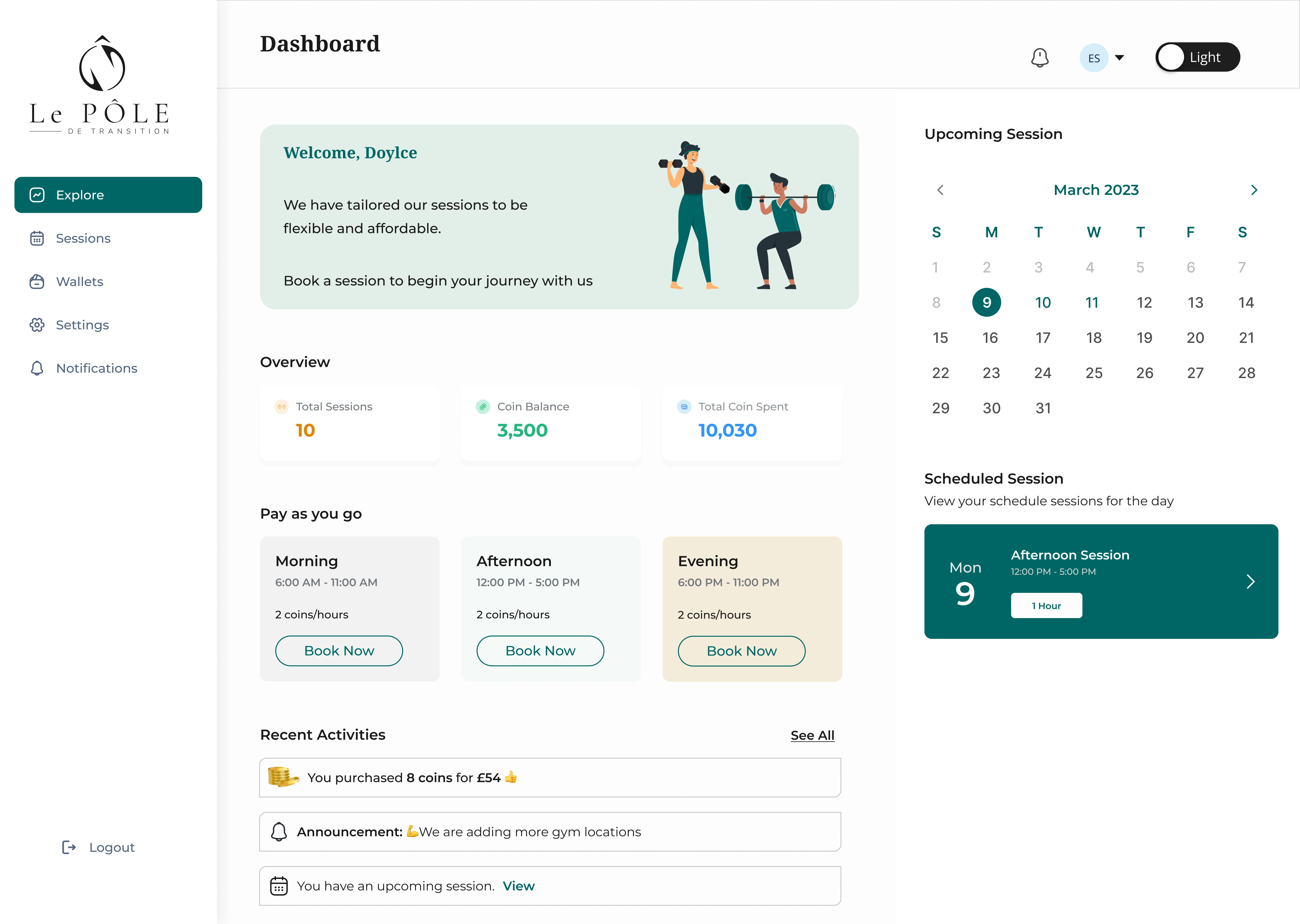Select Explore in the sidebar
The width and height of the screenshot is (1300, 924).
[x=108, y=195]
